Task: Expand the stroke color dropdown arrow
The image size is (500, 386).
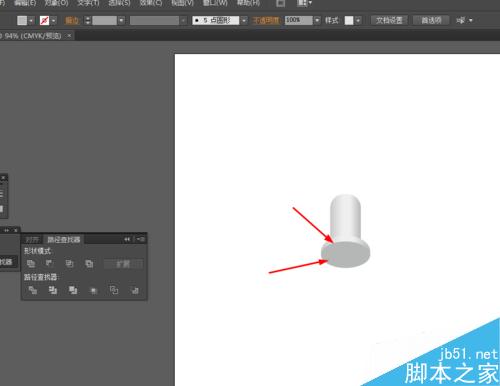Action: [x=54, y=21]
